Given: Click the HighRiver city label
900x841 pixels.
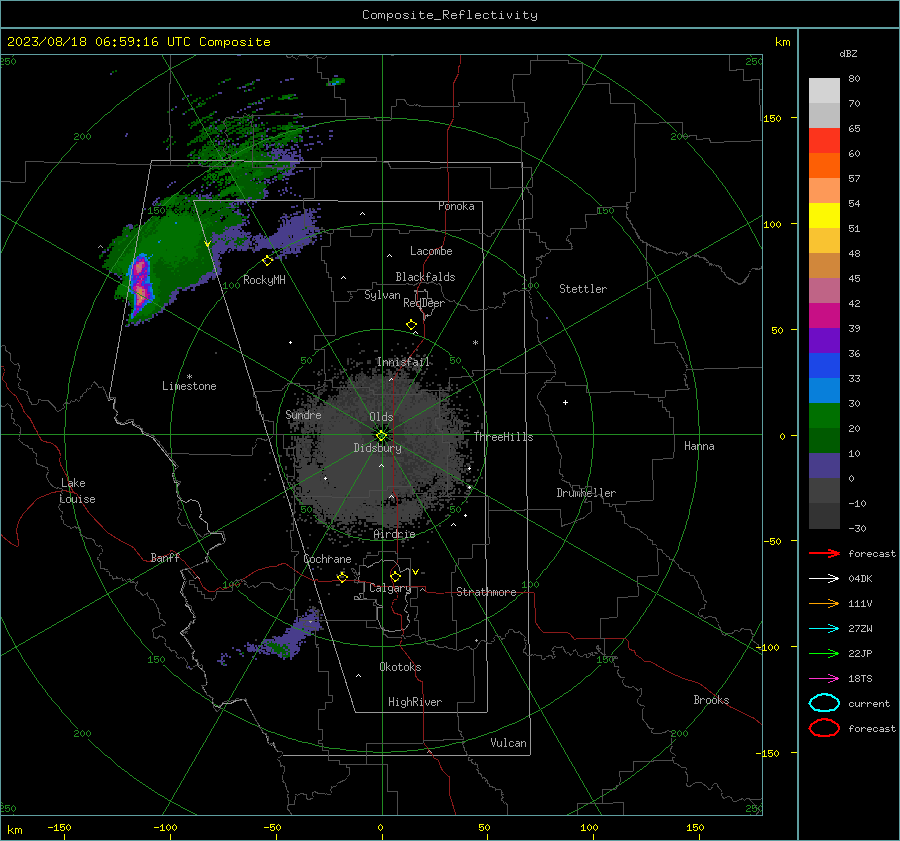Looking at the screenshot, I should click(415, 702).
